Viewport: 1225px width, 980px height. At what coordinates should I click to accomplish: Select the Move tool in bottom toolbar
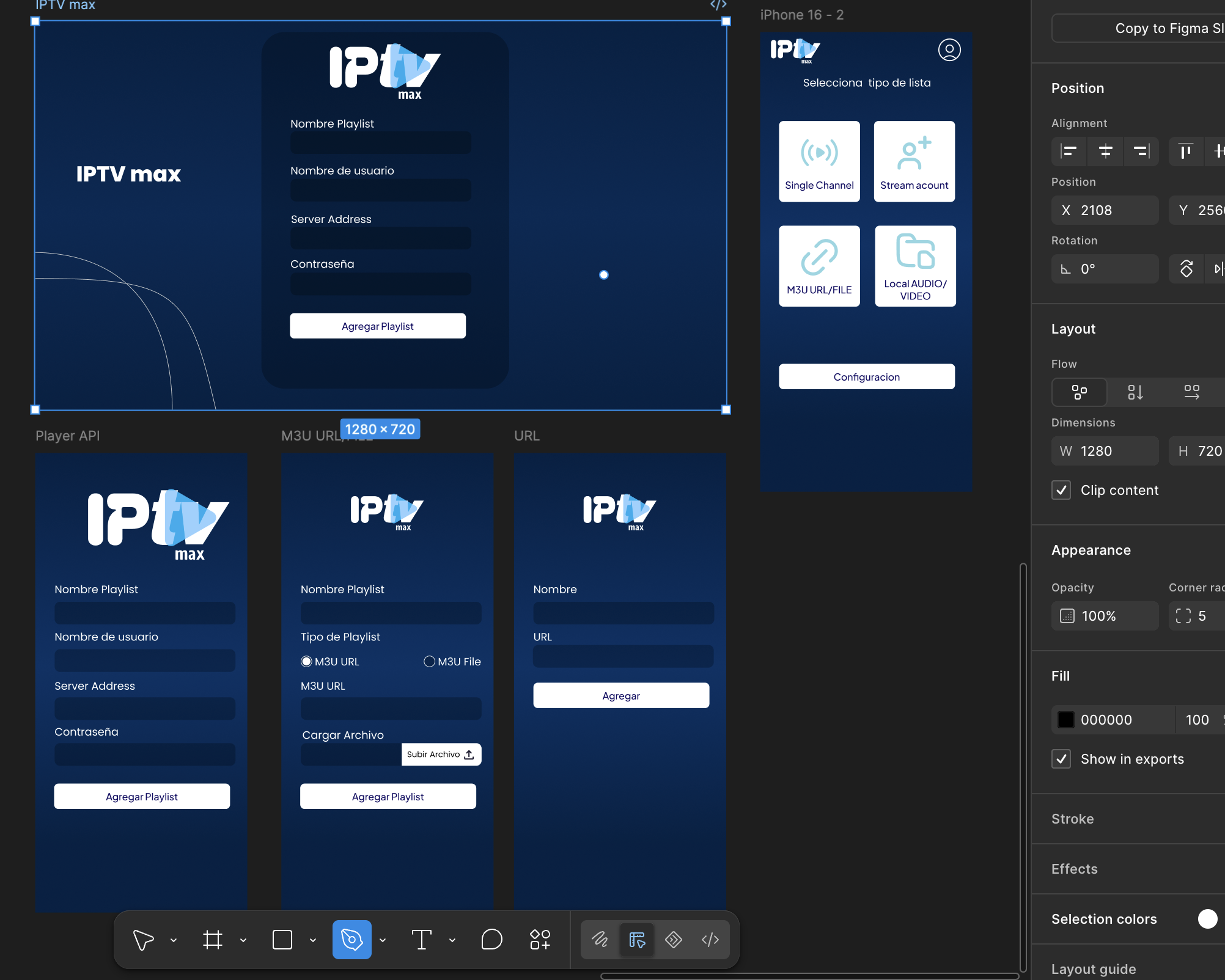click(144, 940)
